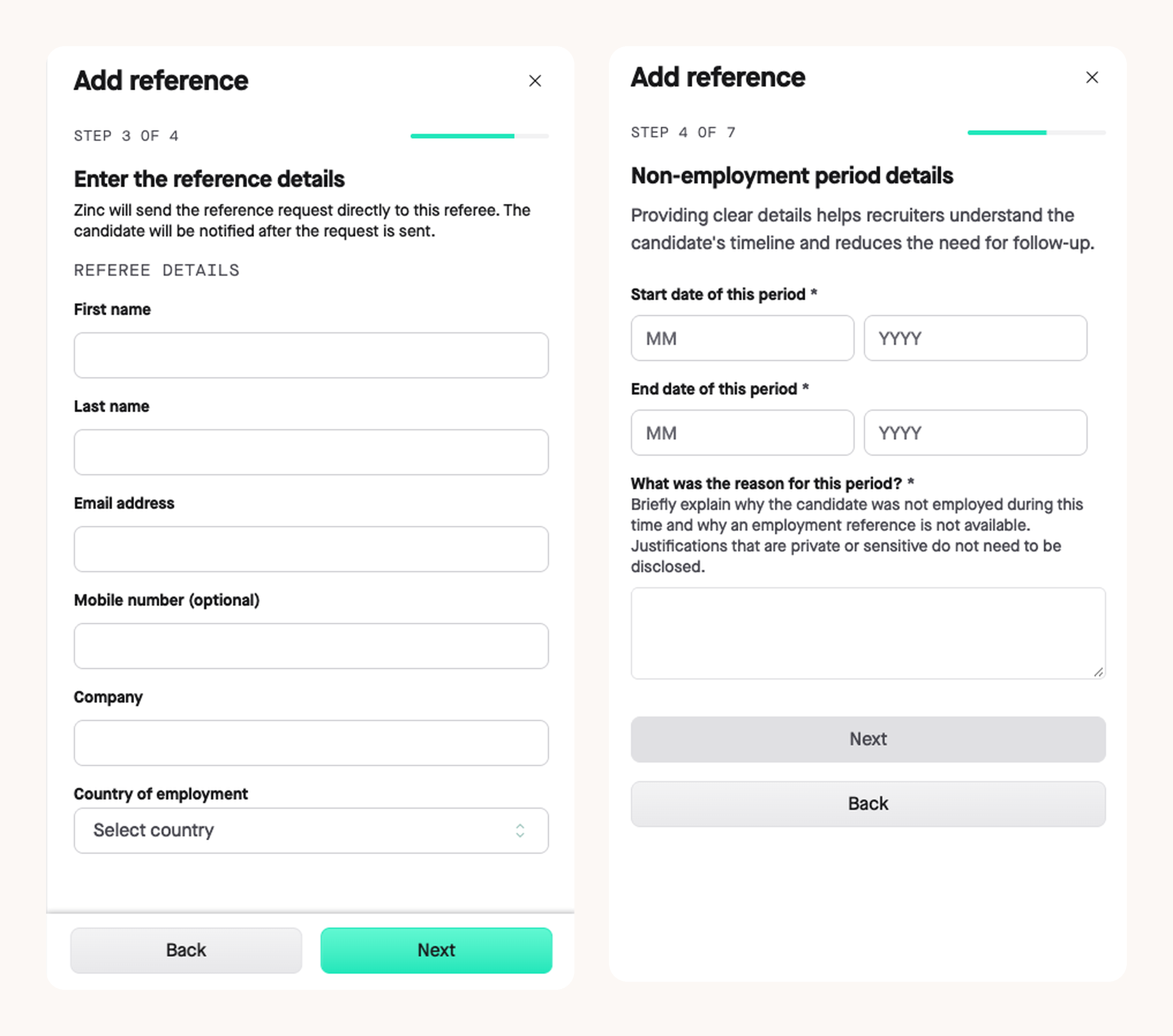
Task: Click the start date MM field
Action: coord(742,338)
